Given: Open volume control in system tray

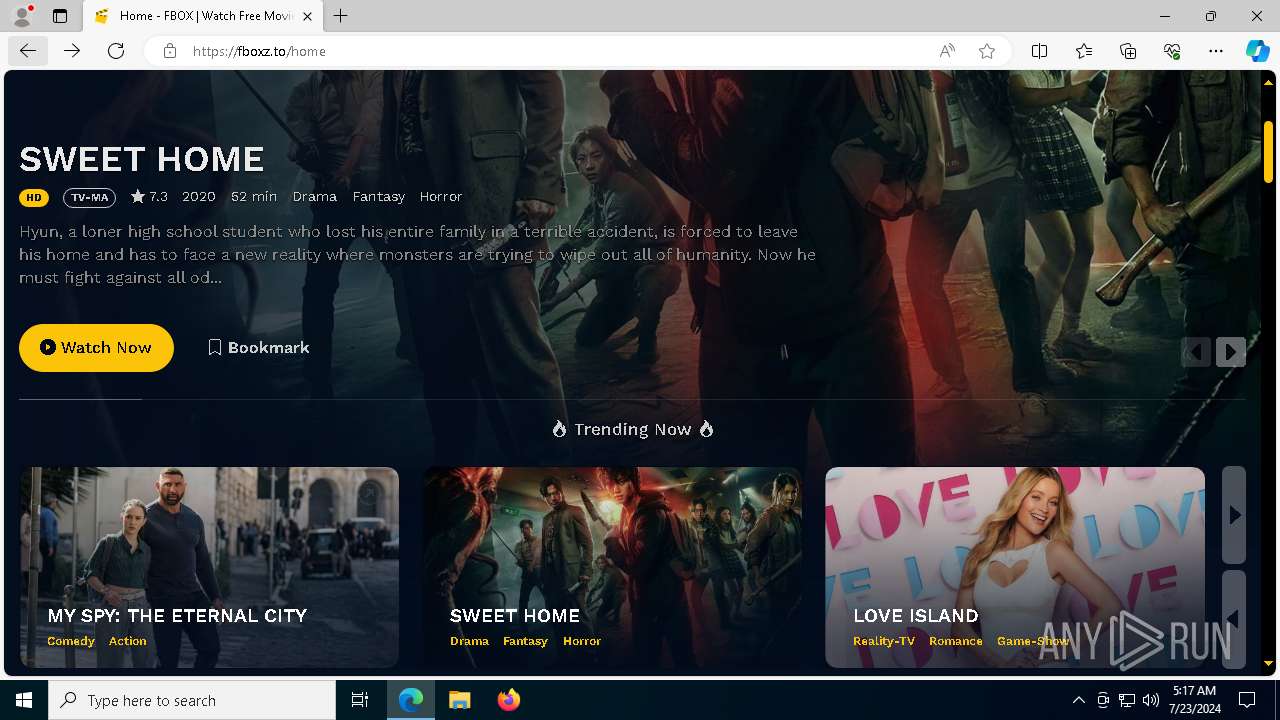Looking at the screenshot, I should (1151, 700).
